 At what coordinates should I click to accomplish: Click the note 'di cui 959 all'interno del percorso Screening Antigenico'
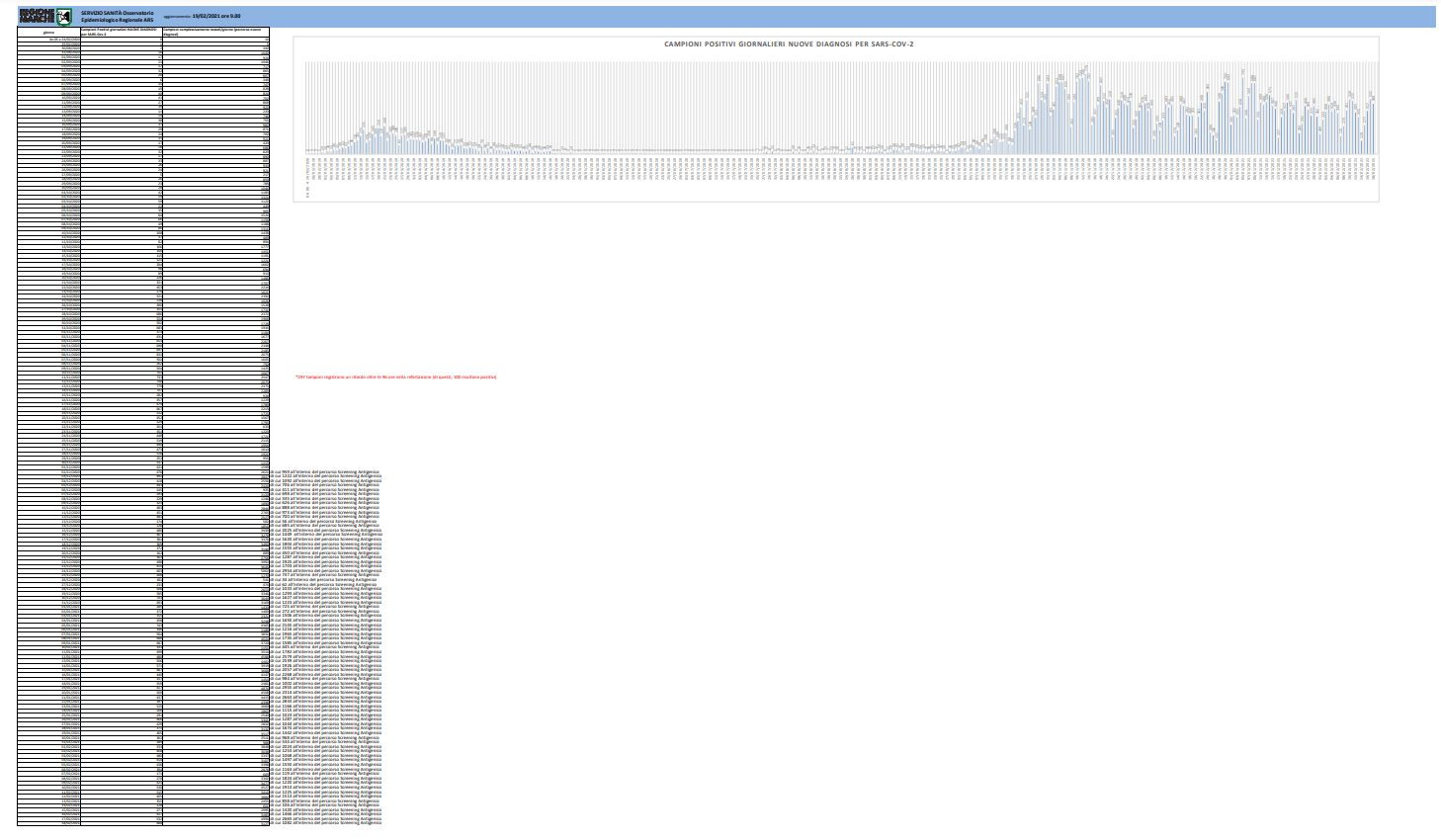325,471
